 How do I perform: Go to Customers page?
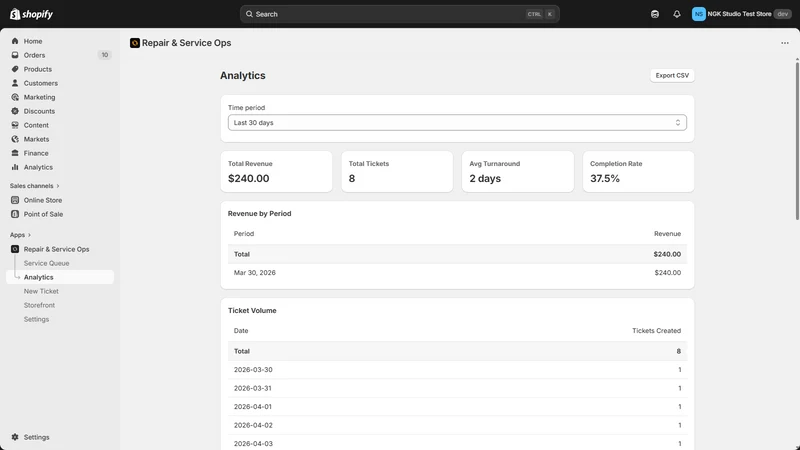point(40,83)
